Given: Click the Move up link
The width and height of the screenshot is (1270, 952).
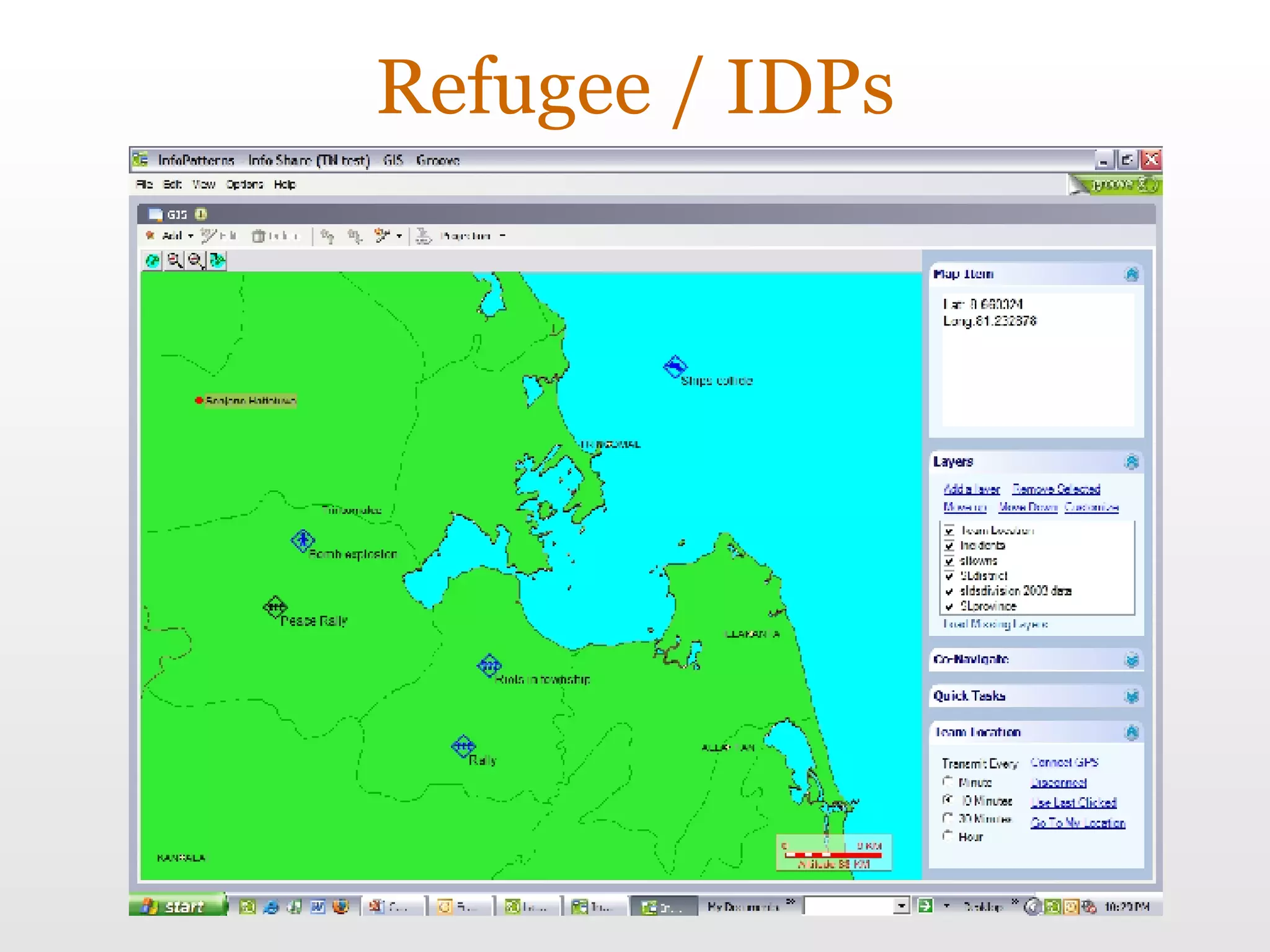Looking at the screenshot, I should [965, 508].
